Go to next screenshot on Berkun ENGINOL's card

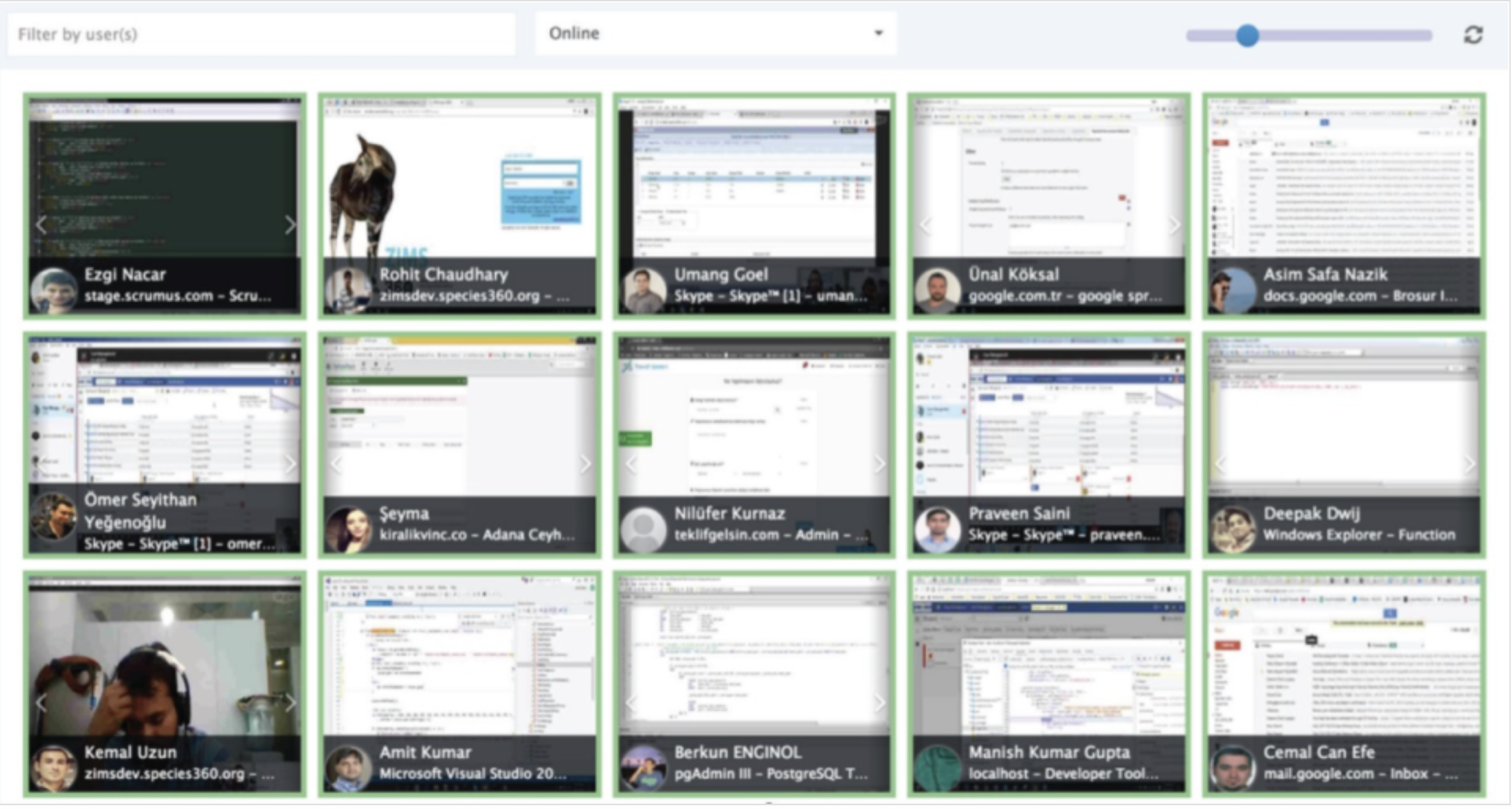879,702
